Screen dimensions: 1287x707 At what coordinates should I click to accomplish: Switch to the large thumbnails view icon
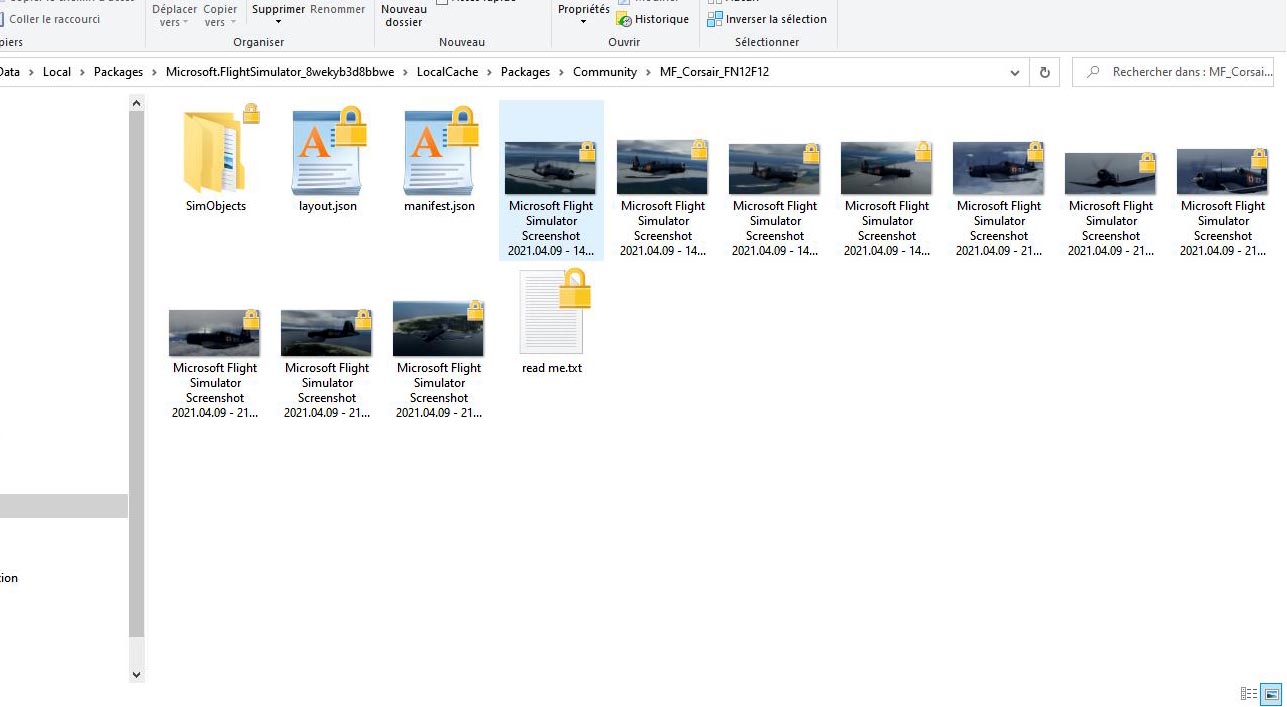(x=1272, y=693)
